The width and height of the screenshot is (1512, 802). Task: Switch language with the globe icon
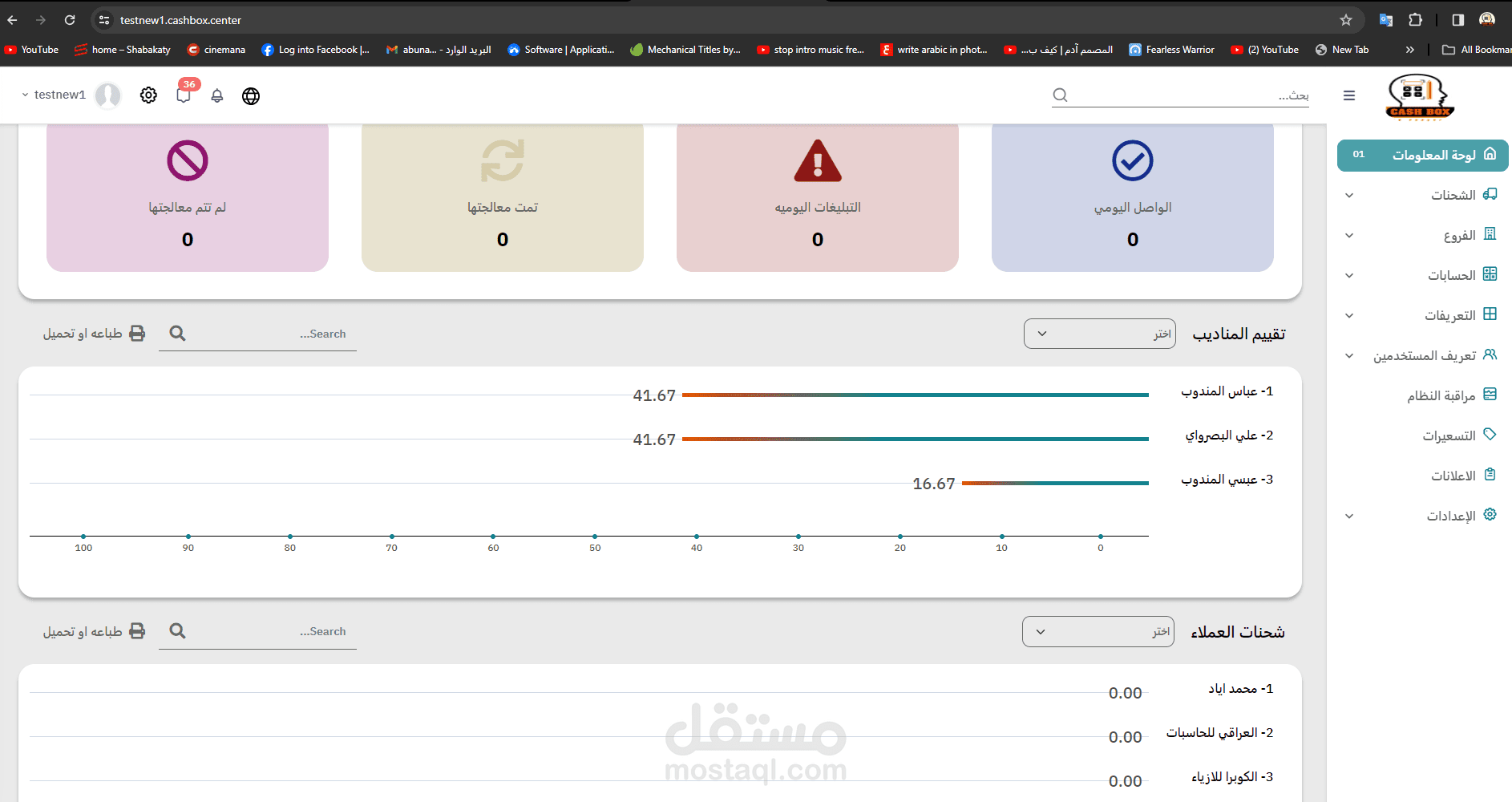(251, 96)
